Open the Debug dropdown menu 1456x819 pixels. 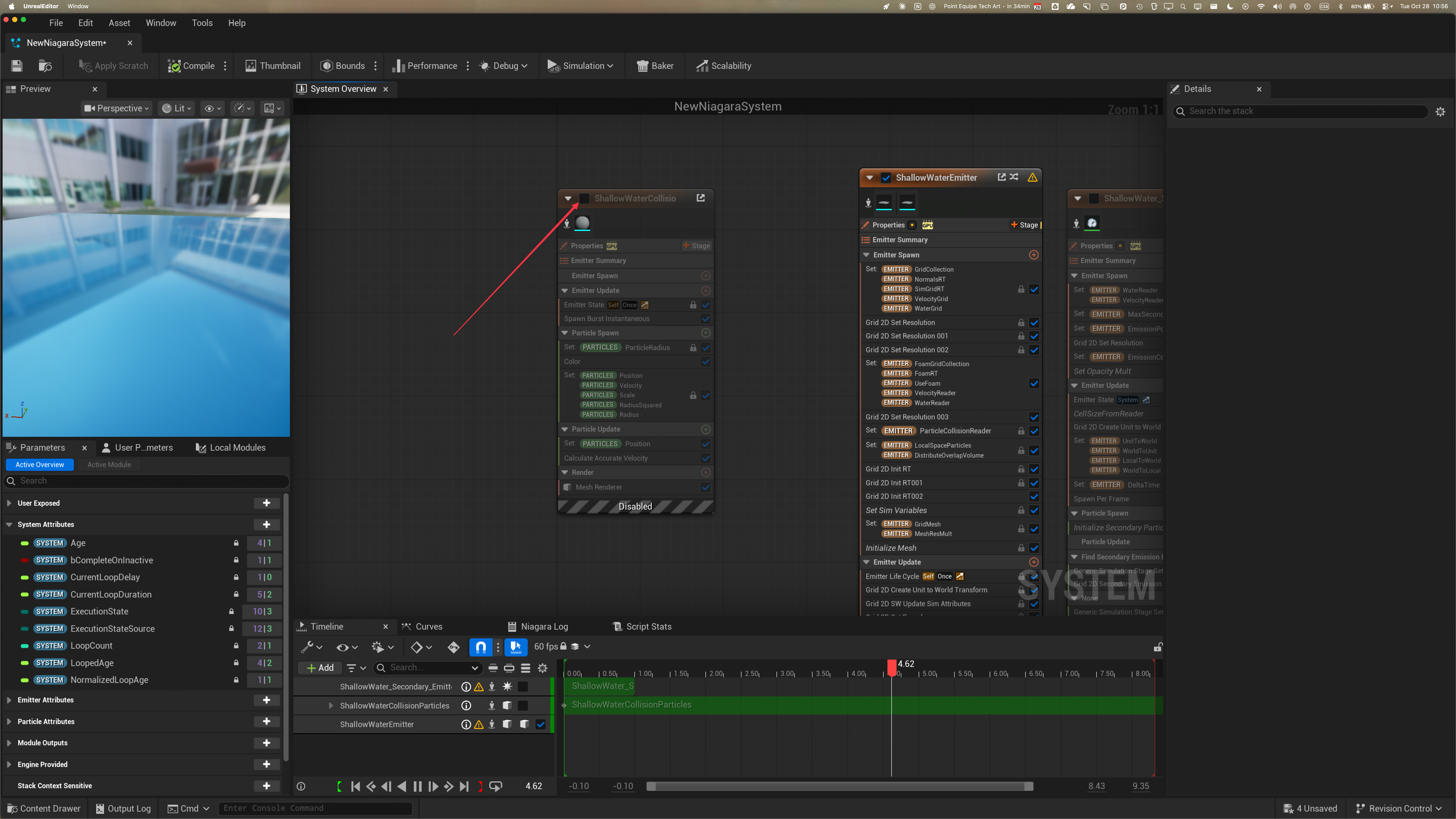tap(503, 66)
